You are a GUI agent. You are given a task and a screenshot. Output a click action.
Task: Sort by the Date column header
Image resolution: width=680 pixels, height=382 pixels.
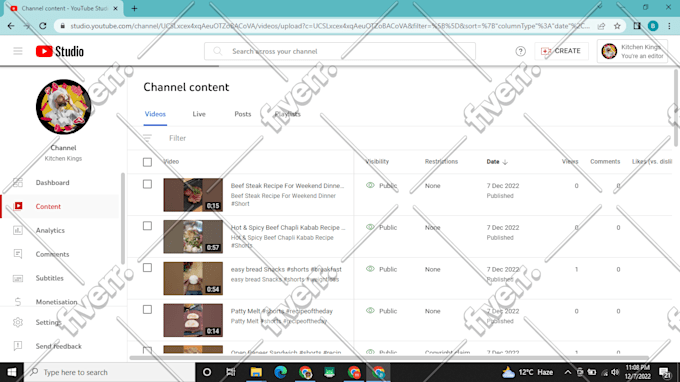497,162
